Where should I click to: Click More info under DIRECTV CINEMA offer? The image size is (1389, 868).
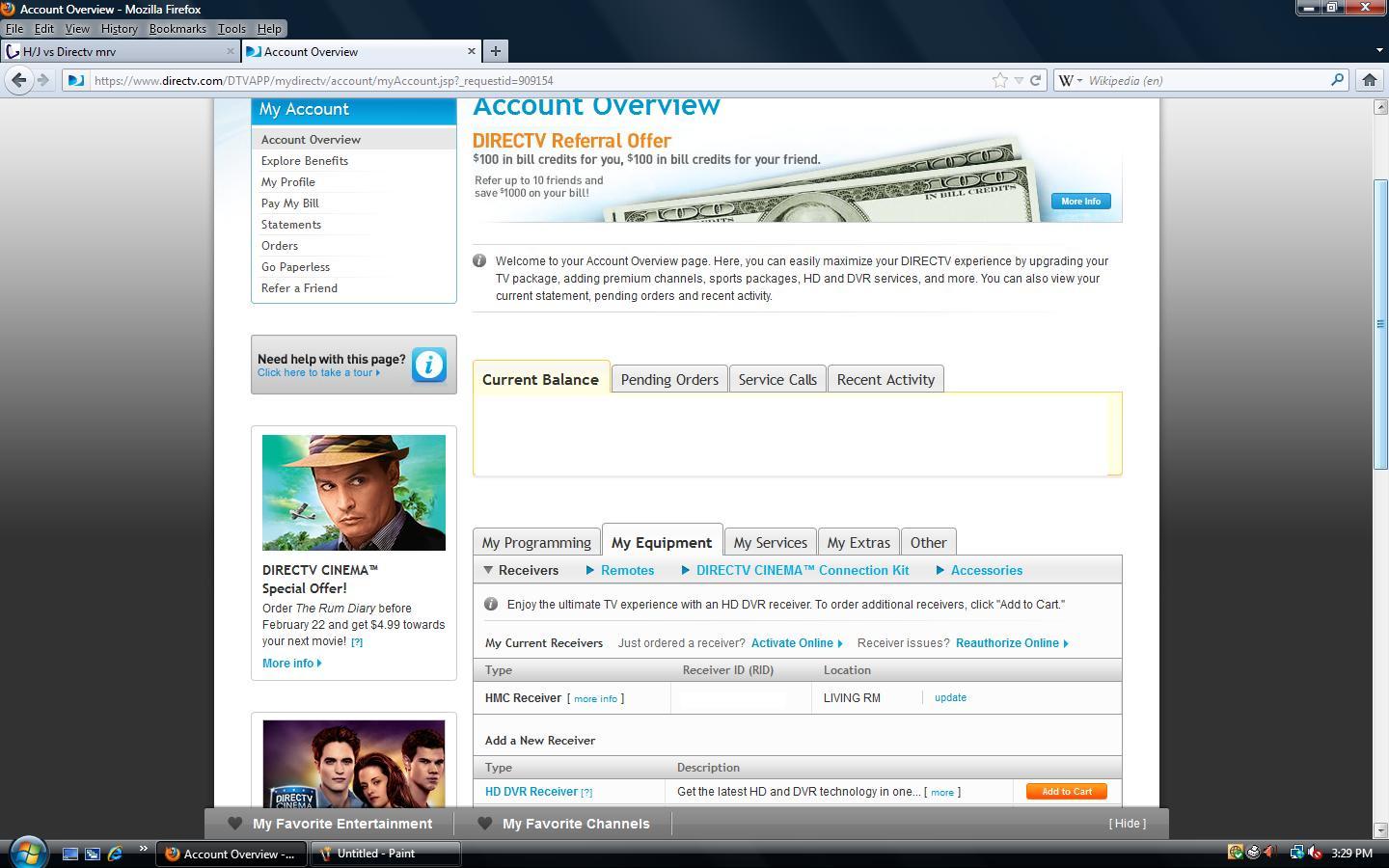point(291,664)
